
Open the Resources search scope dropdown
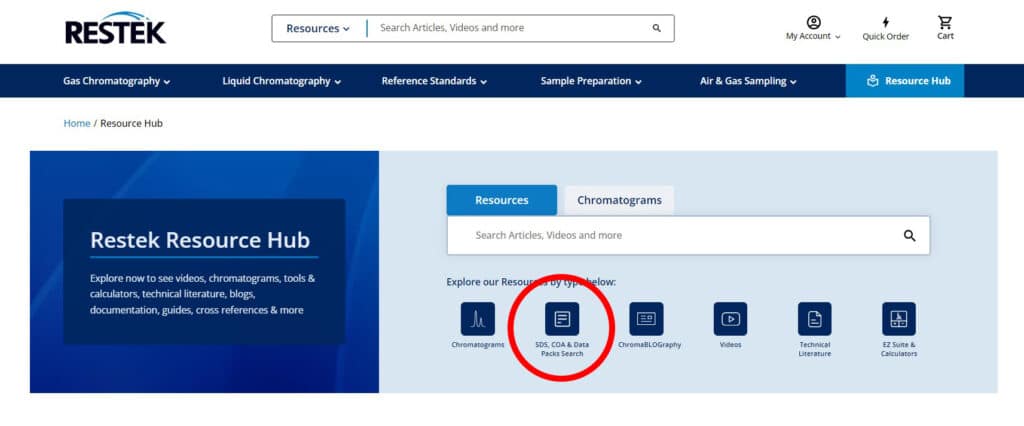tap(318, 28)
